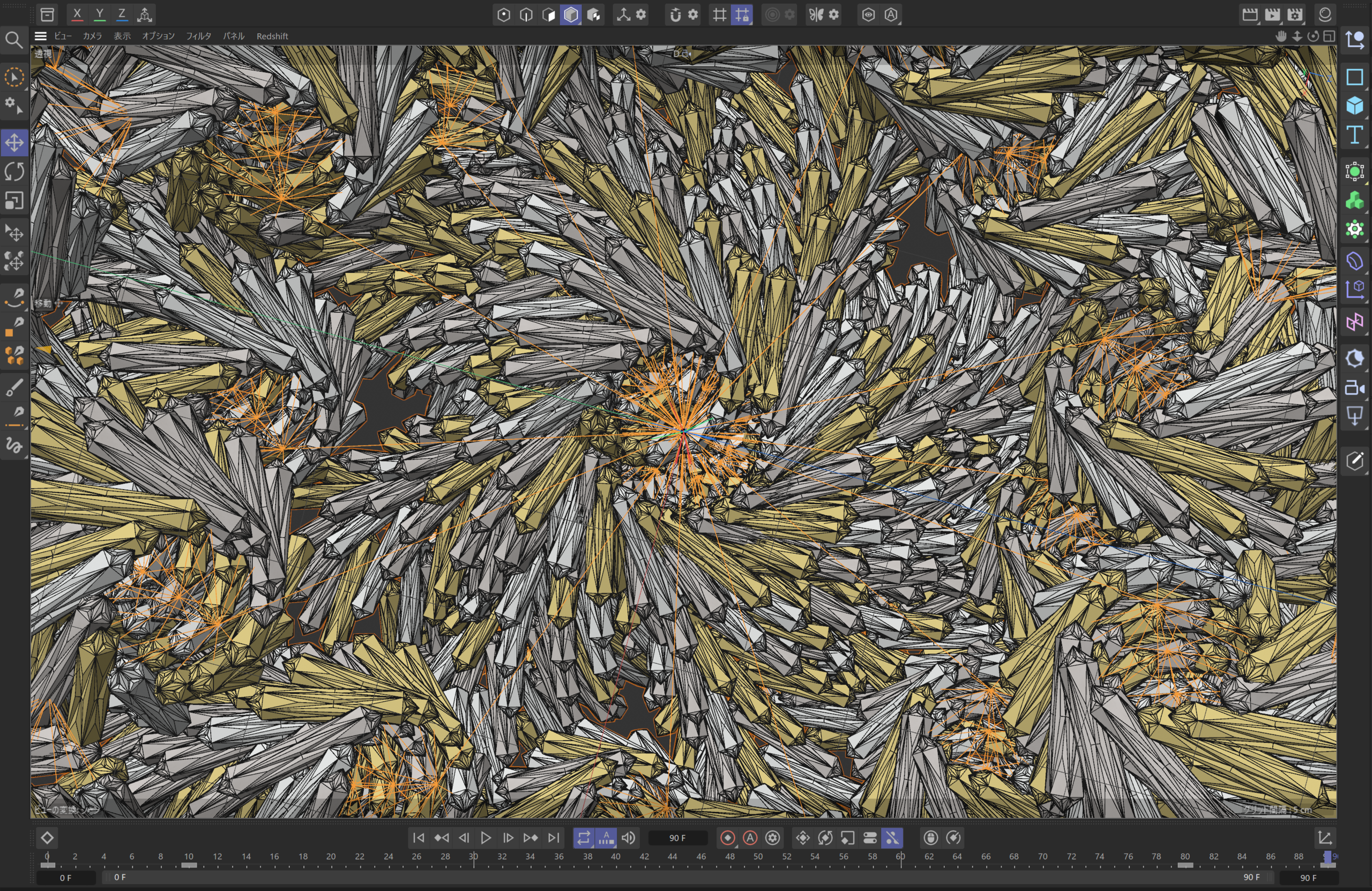
Task: Open the keyframe settings gear icon
Action: 773,838
